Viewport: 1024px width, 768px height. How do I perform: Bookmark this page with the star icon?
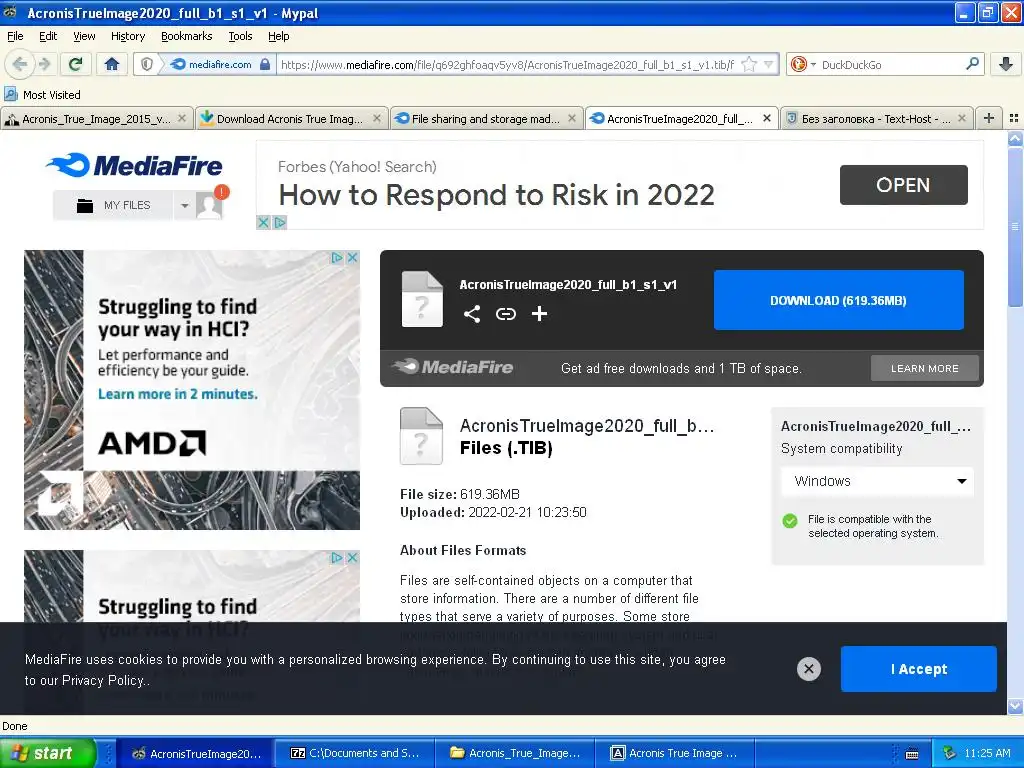point(749,64)
